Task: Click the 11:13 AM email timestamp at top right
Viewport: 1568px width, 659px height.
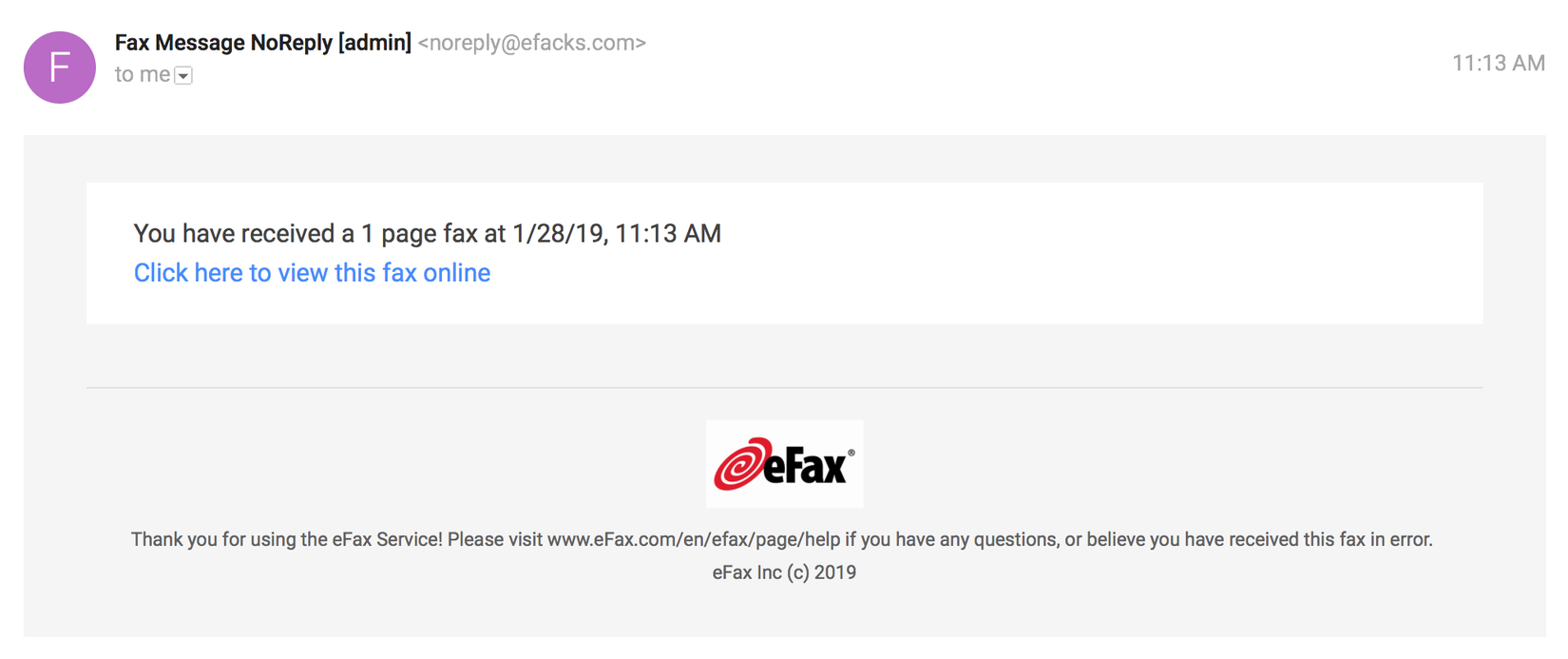Action: [1498, 63]
